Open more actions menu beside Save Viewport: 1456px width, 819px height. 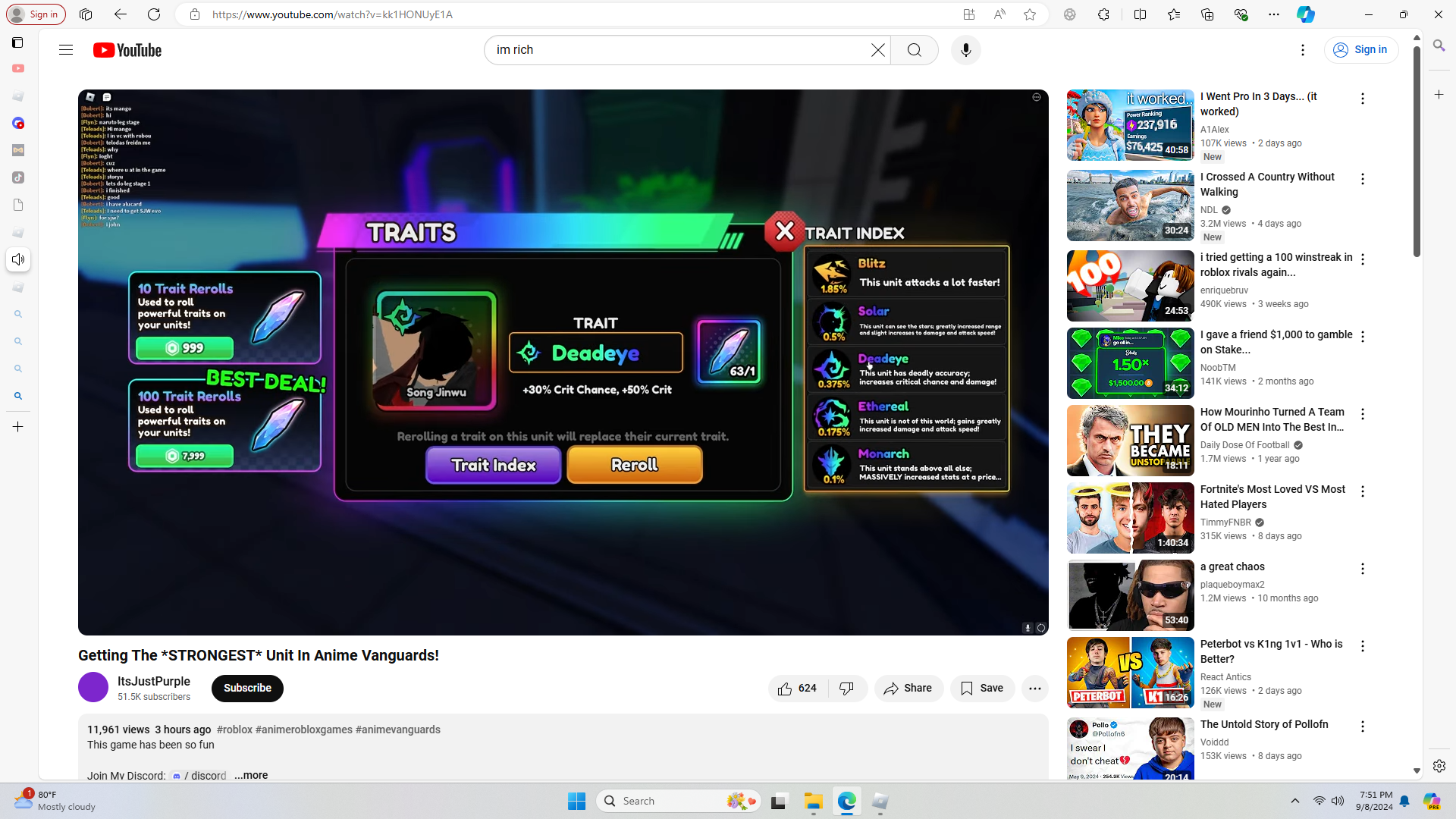[1034, 688]
